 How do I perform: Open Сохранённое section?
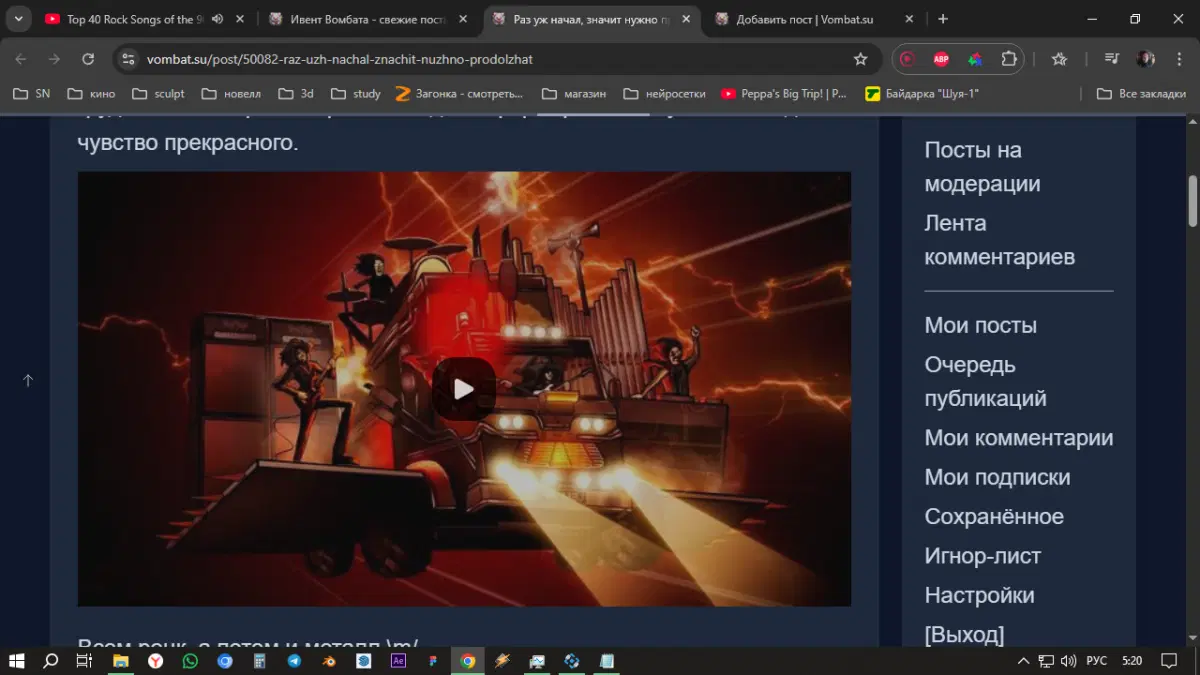994,516
